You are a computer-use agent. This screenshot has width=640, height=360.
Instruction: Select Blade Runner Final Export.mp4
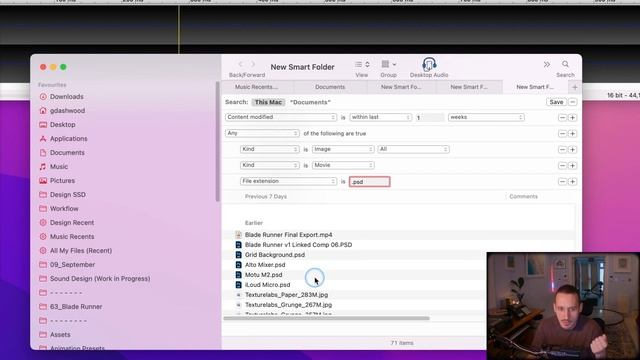(x=288, y=235)
